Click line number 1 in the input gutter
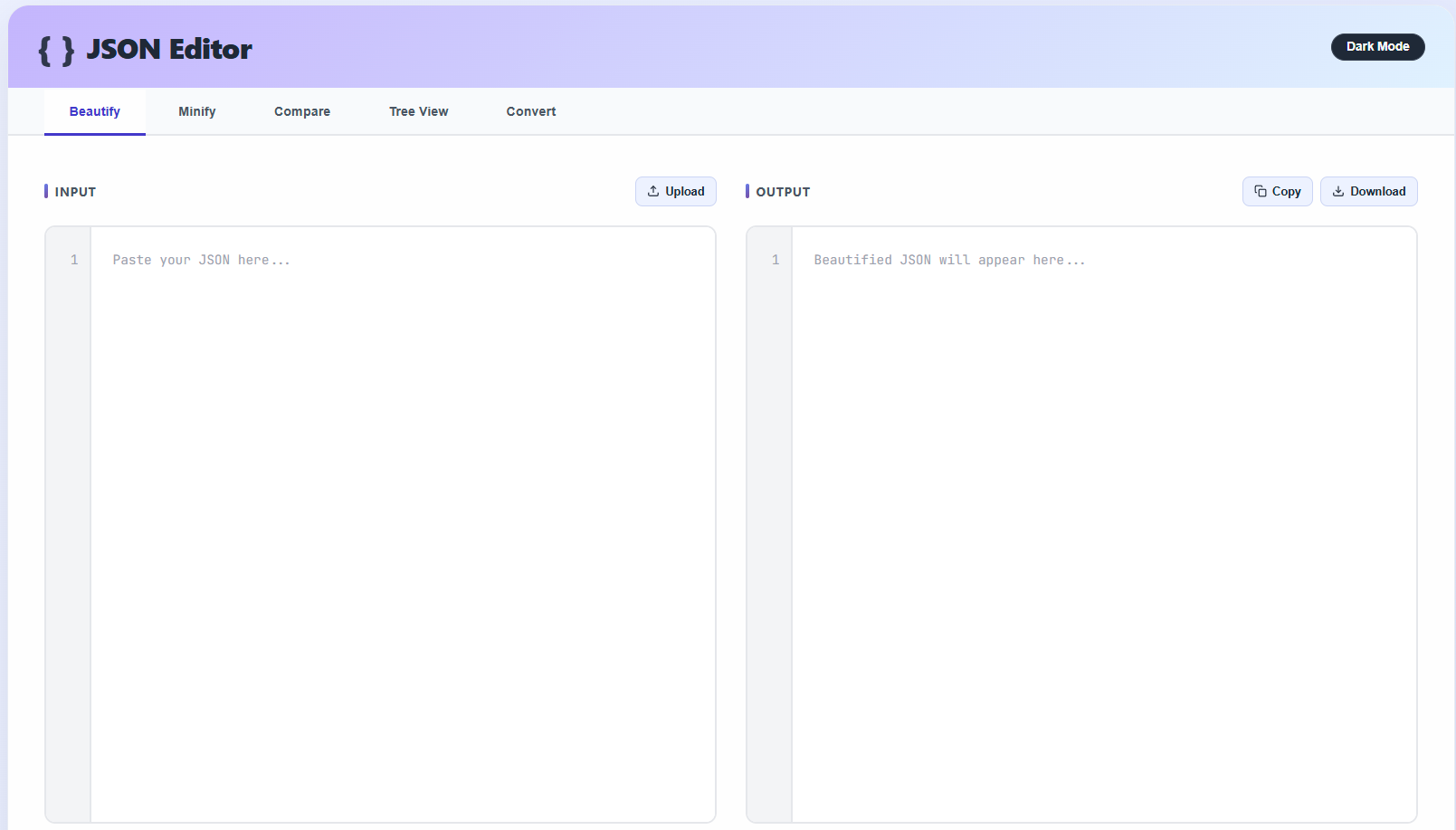1456x830 pixels. coord(76,260)
